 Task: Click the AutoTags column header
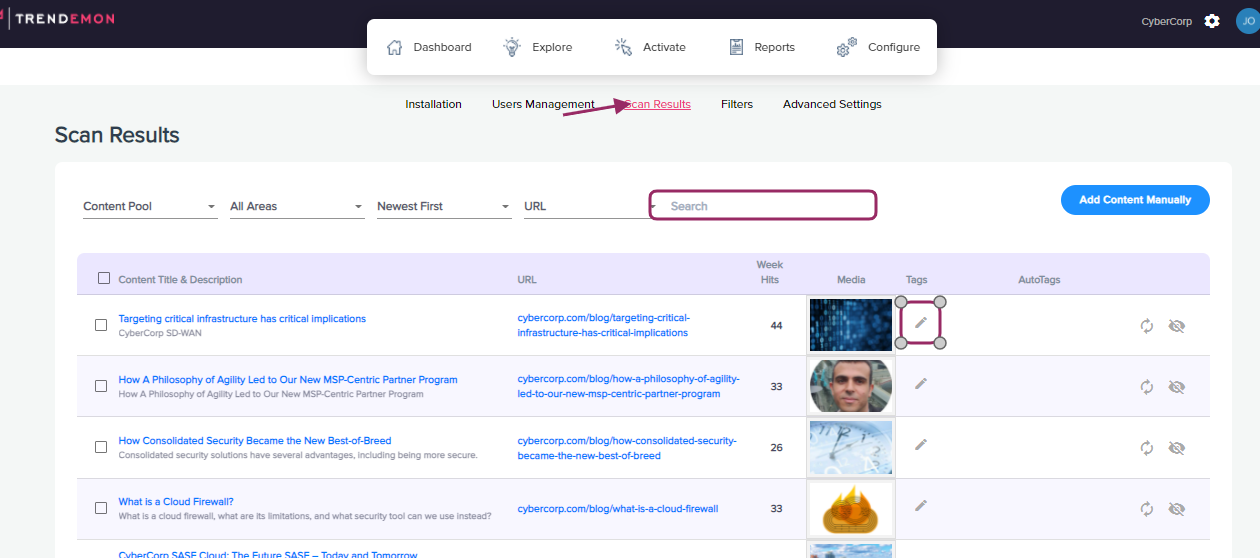click(1040, 279)
